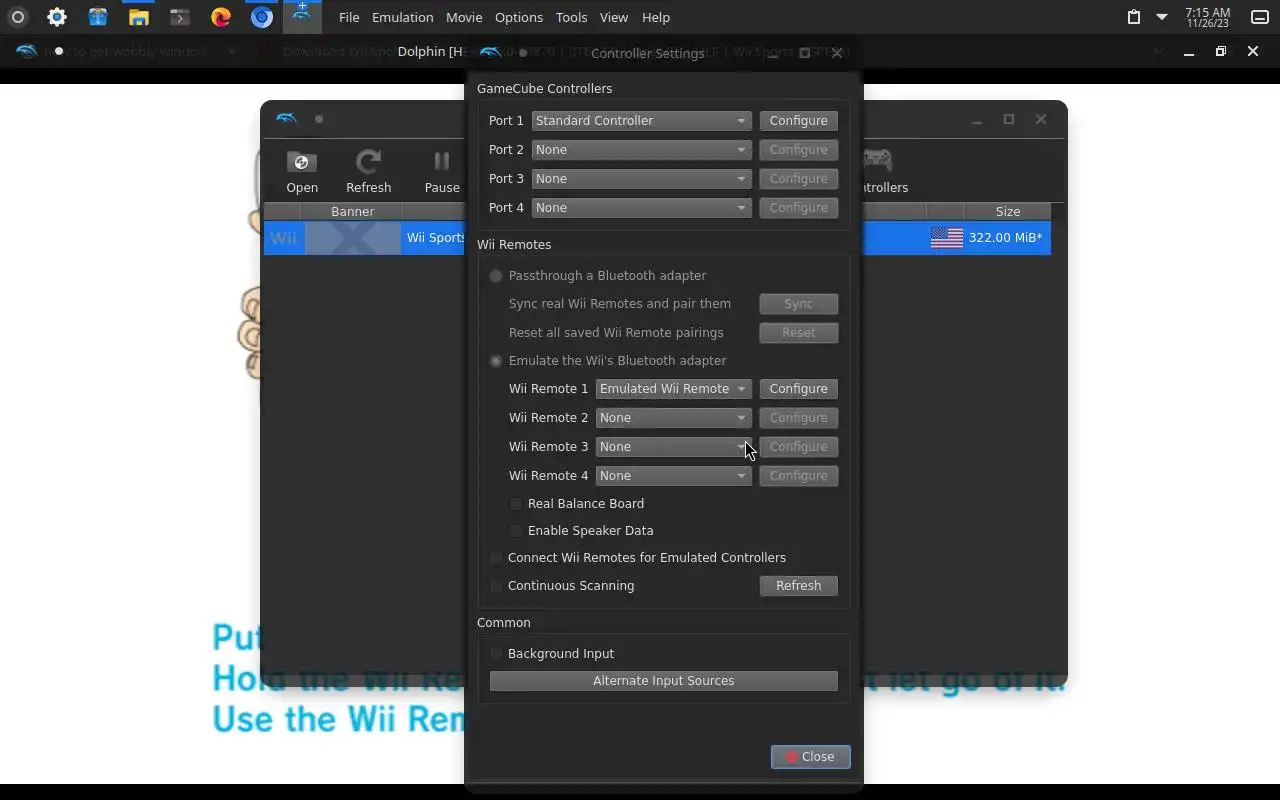Launch the software store icon in the taskbar
This screenshot has height=800, width=1280.
tap(97, 17)
